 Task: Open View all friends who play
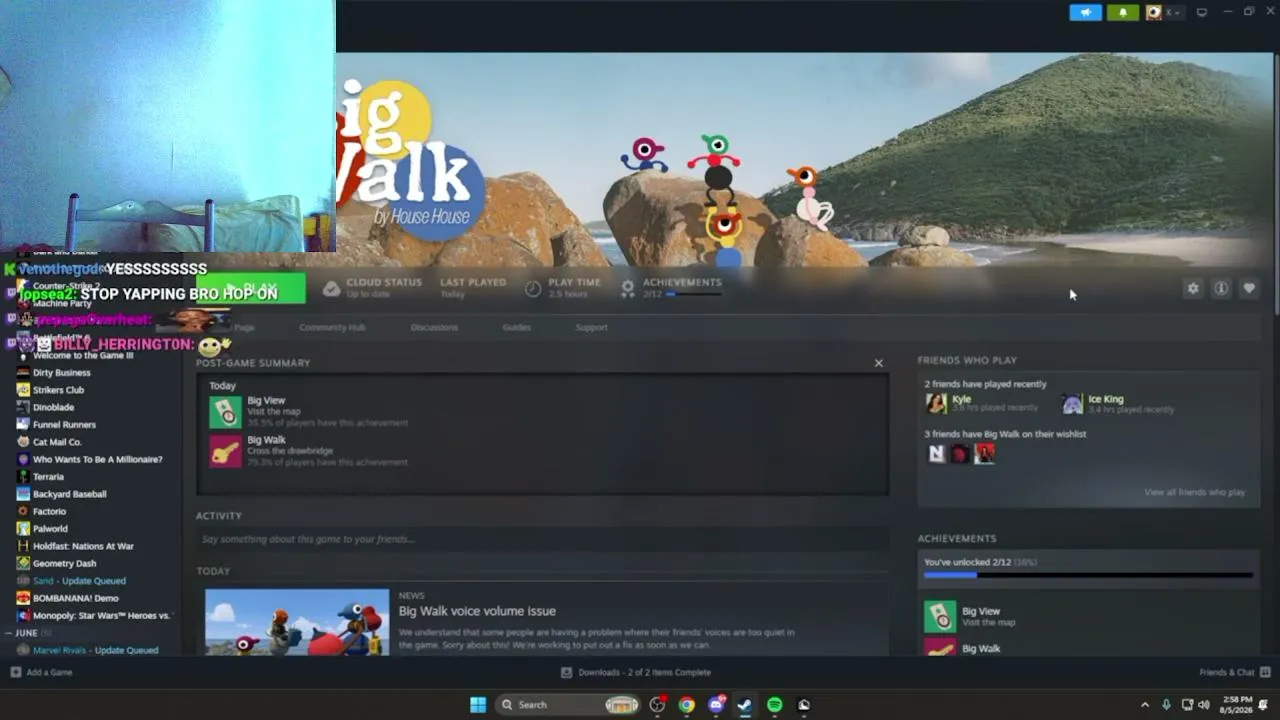(1194, 492)
